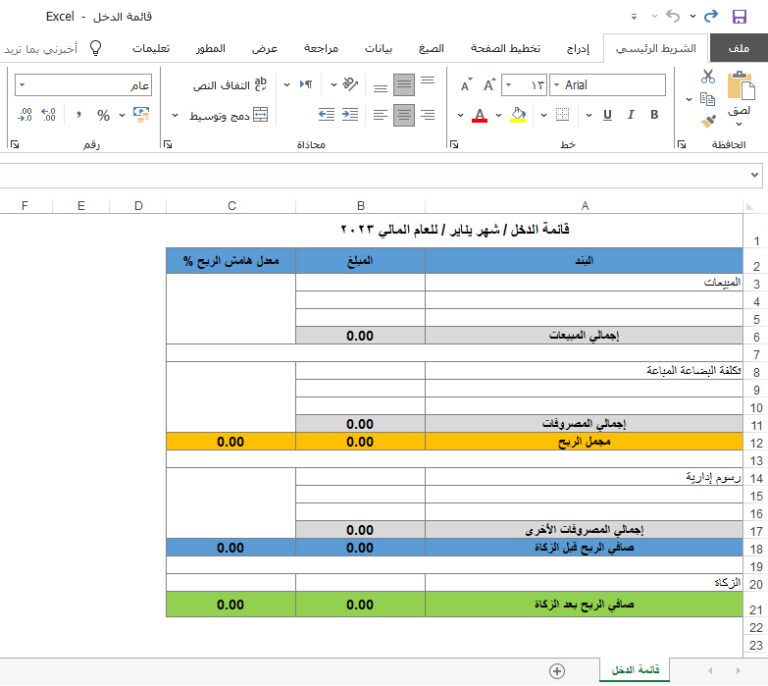Select column C header

(232, 206)
